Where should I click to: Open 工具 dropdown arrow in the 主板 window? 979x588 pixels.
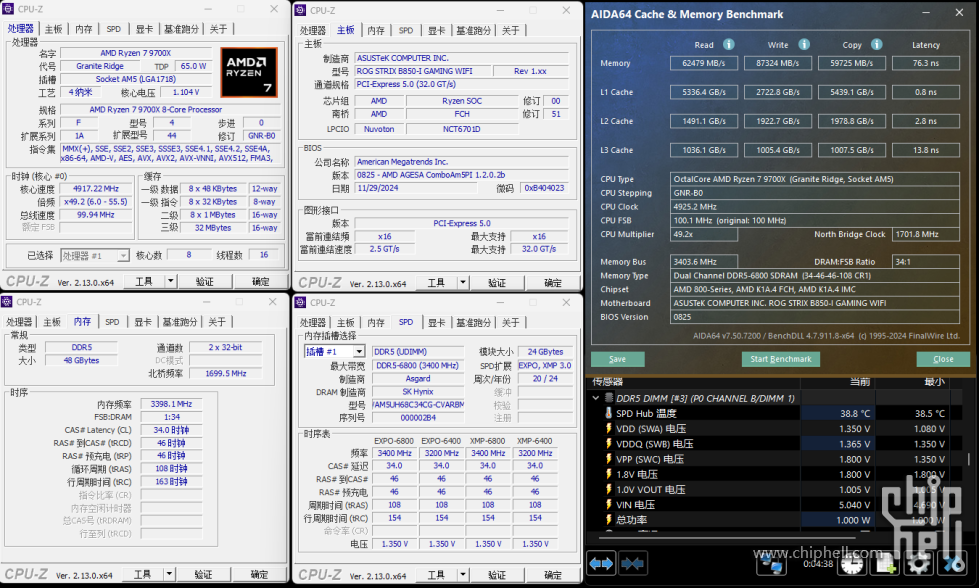coord(463,283)
